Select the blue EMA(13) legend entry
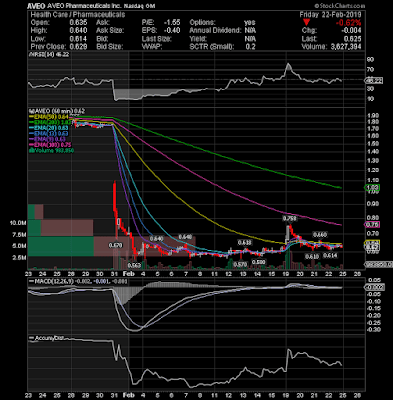This screenshot has height=400, width=393. 49,133
